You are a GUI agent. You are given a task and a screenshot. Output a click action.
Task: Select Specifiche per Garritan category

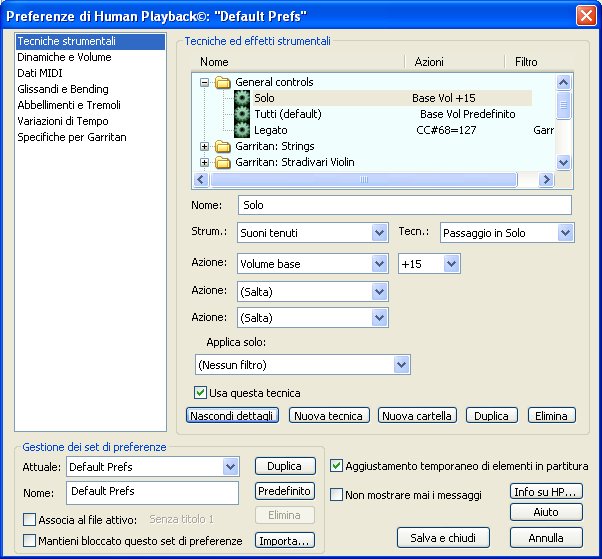tap(91, 137)
